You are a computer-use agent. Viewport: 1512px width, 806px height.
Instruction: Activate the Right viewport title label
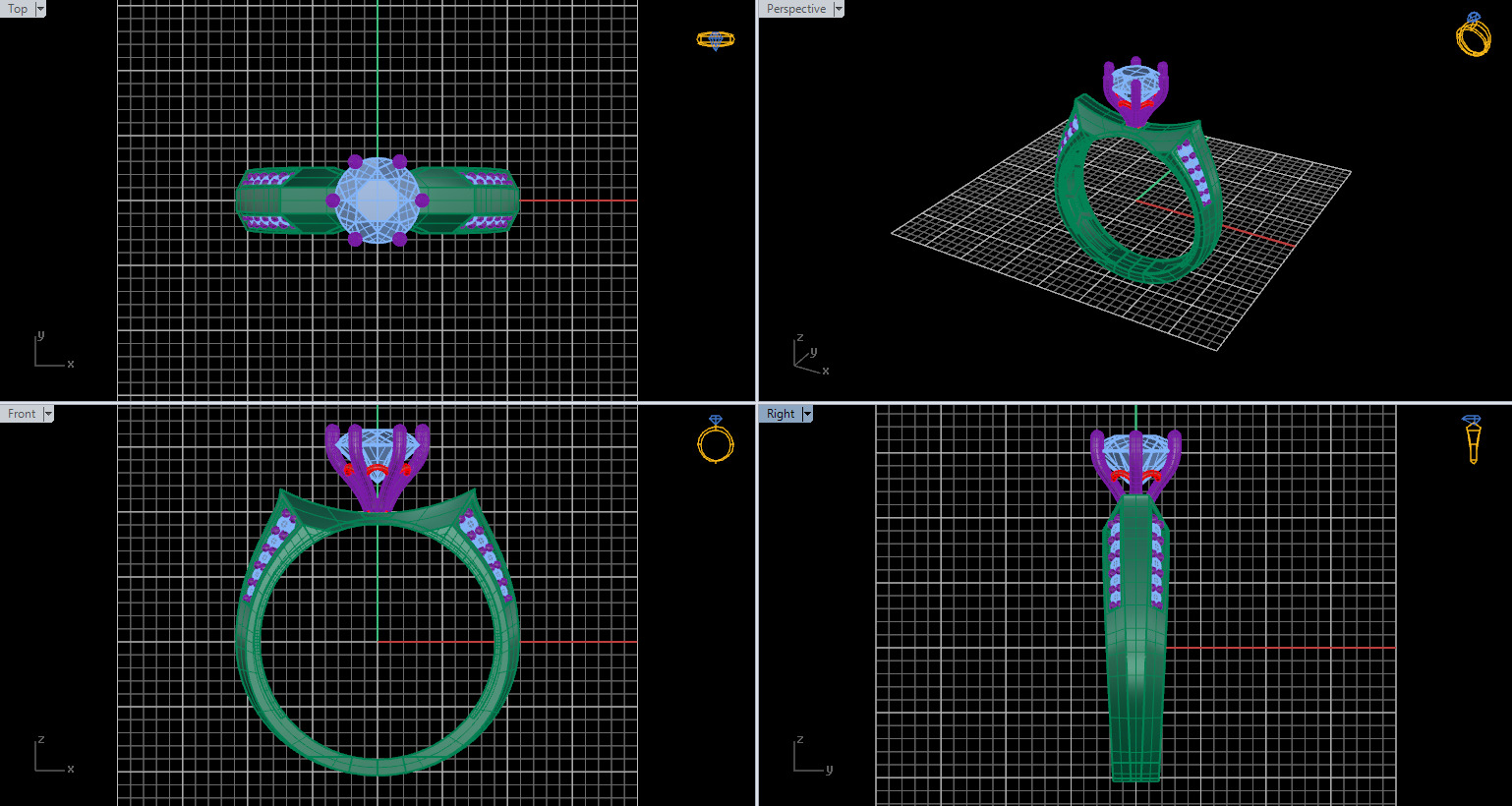(x=781, y=414)
